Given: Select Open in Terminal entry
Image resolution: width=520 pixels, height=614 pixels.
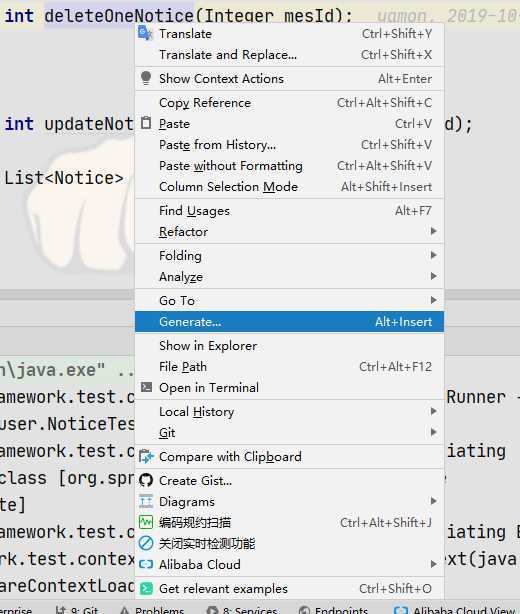Looking at the screenshot, I should tap(289, 387).
